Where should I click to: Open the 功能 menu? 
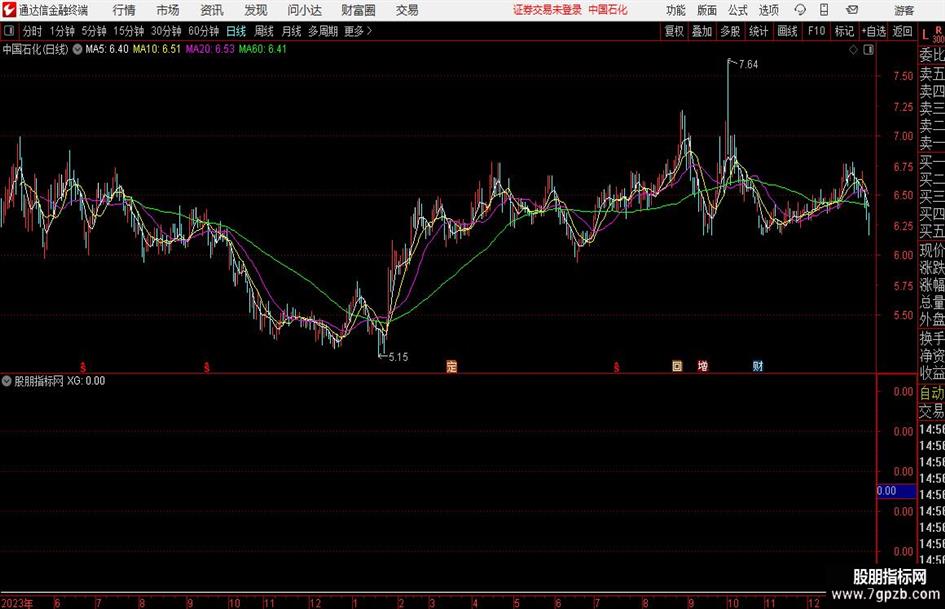pyautogui.click(x=676, y=10)
